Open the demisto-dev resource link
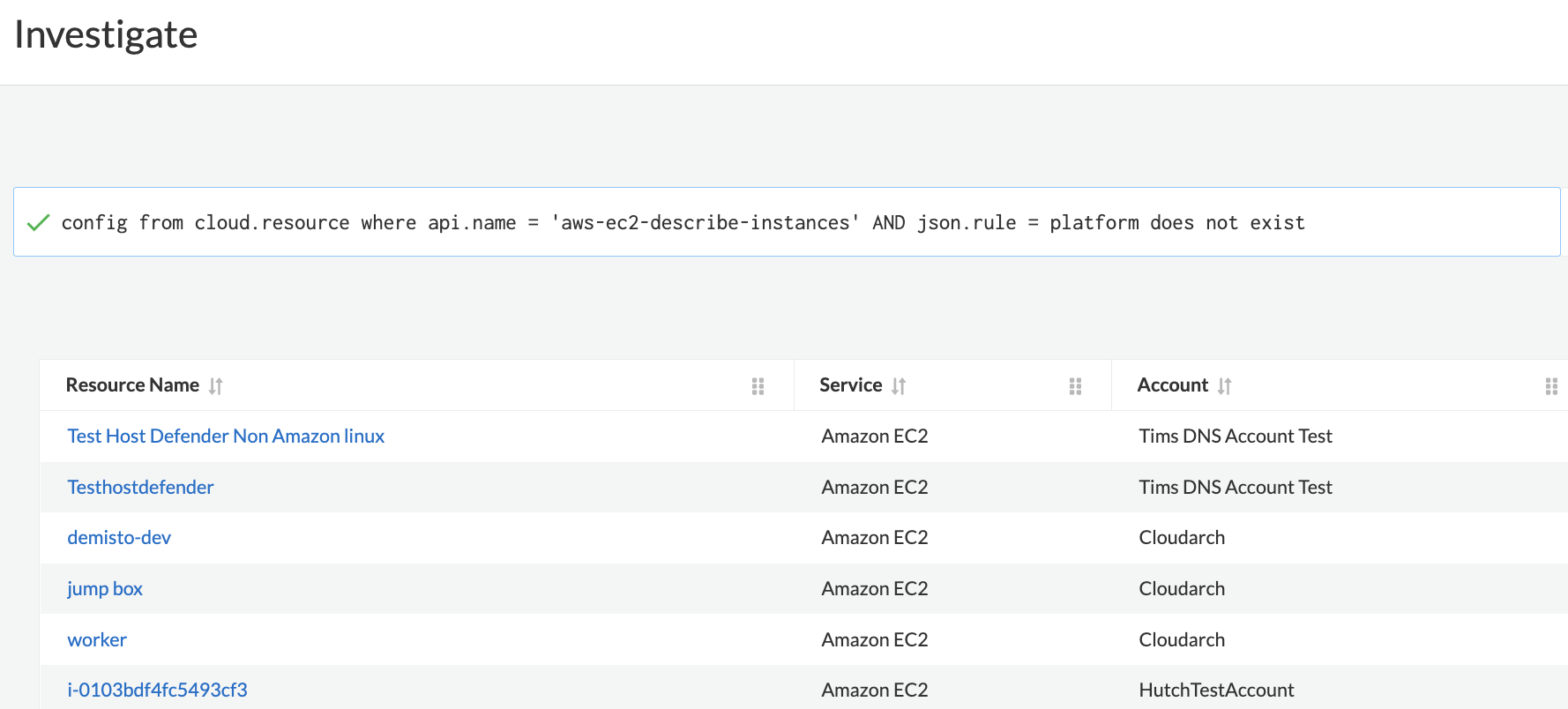Image resolution: width=1568 pixels, height=709 pixels. (x=119, y=538)
